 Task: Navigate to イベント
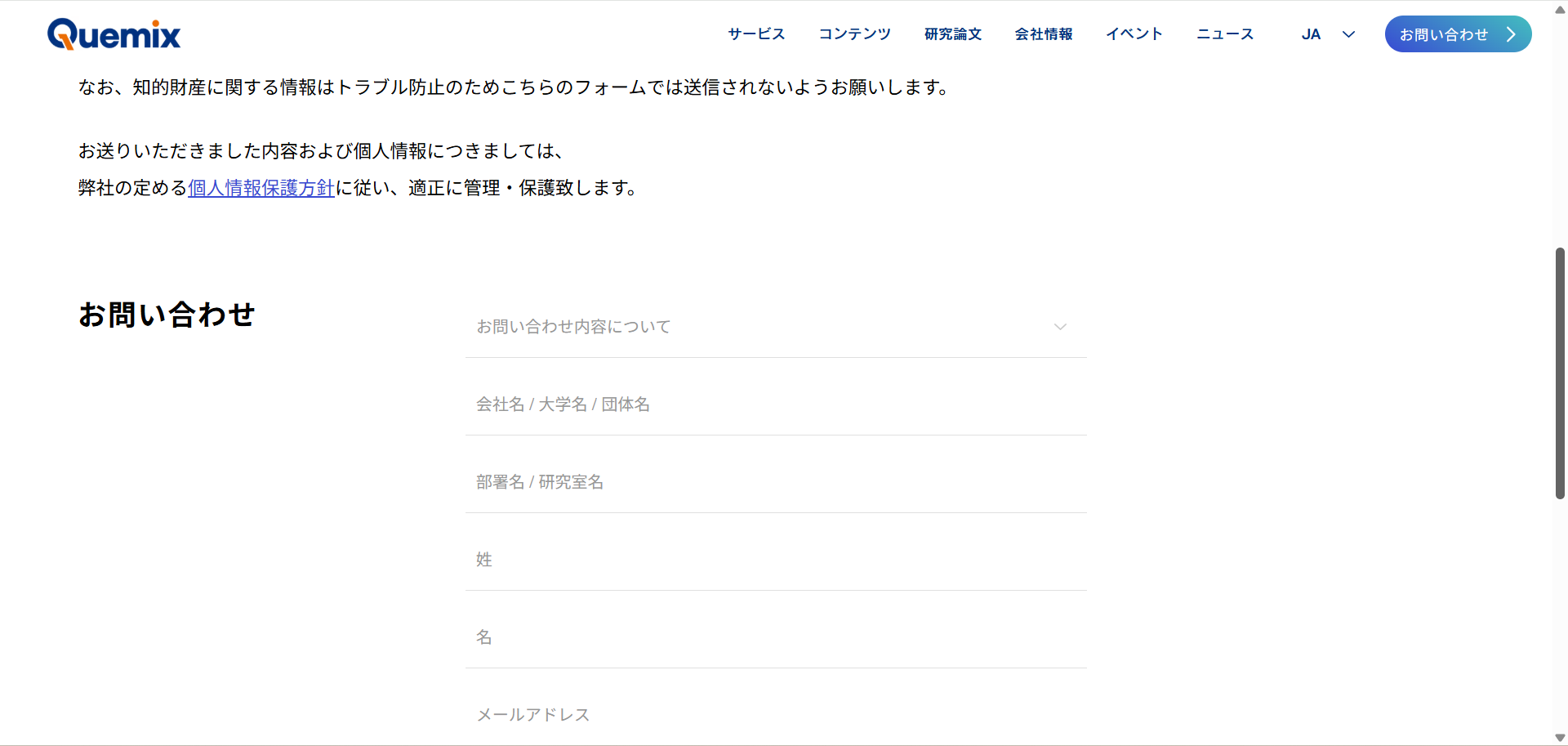pos(1134,34)
